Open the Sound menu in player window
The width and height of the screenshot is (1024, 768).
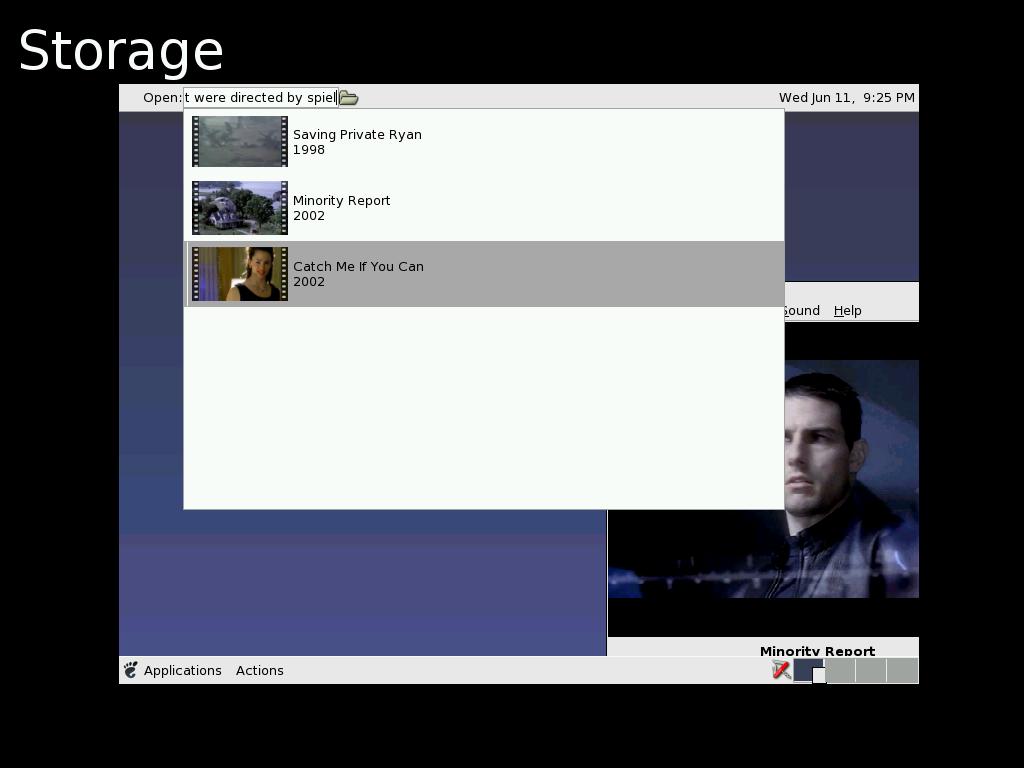click(x=802, y=311)
